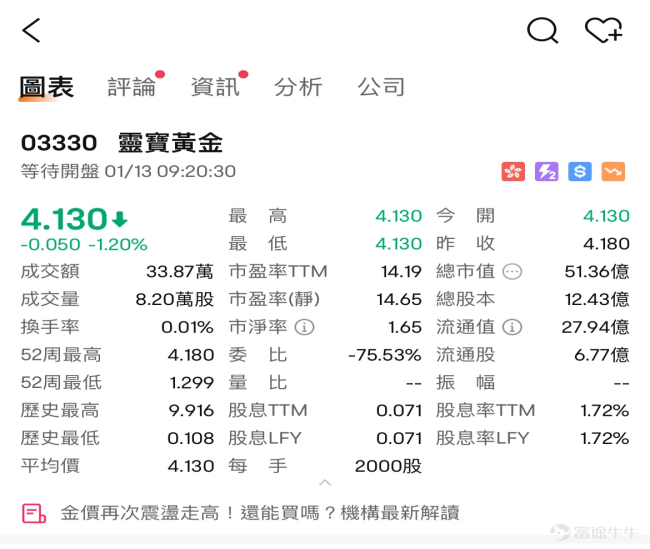Collapse the quote details with up chevron
The image size is (650, 549).
tap(325, 483)
